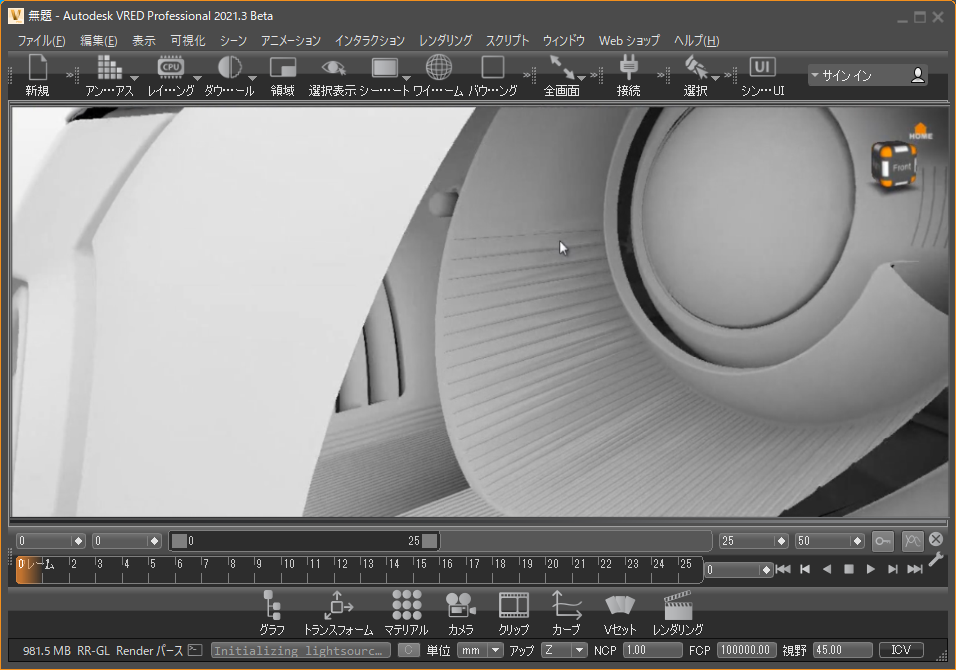Toggle CPU raytracing icon in toolbar
The image size is (956, 670).
coord(171,68)
